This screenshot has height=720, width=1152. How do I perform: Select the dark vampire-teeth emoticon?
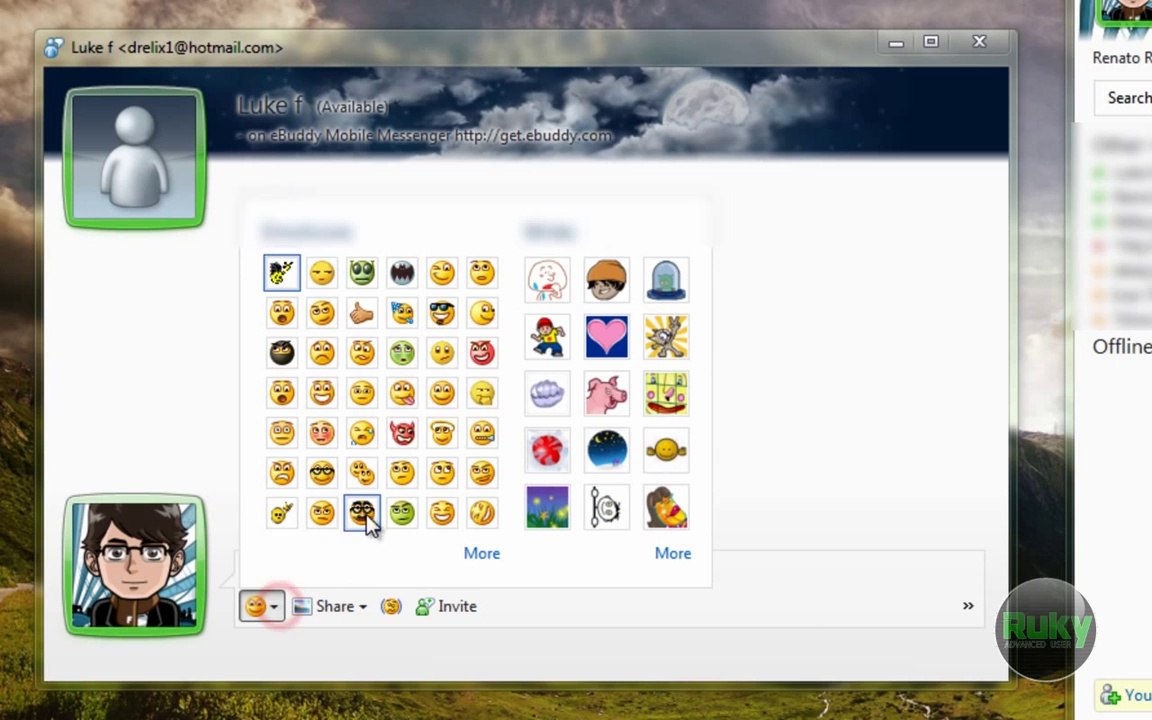pos(402,273)
